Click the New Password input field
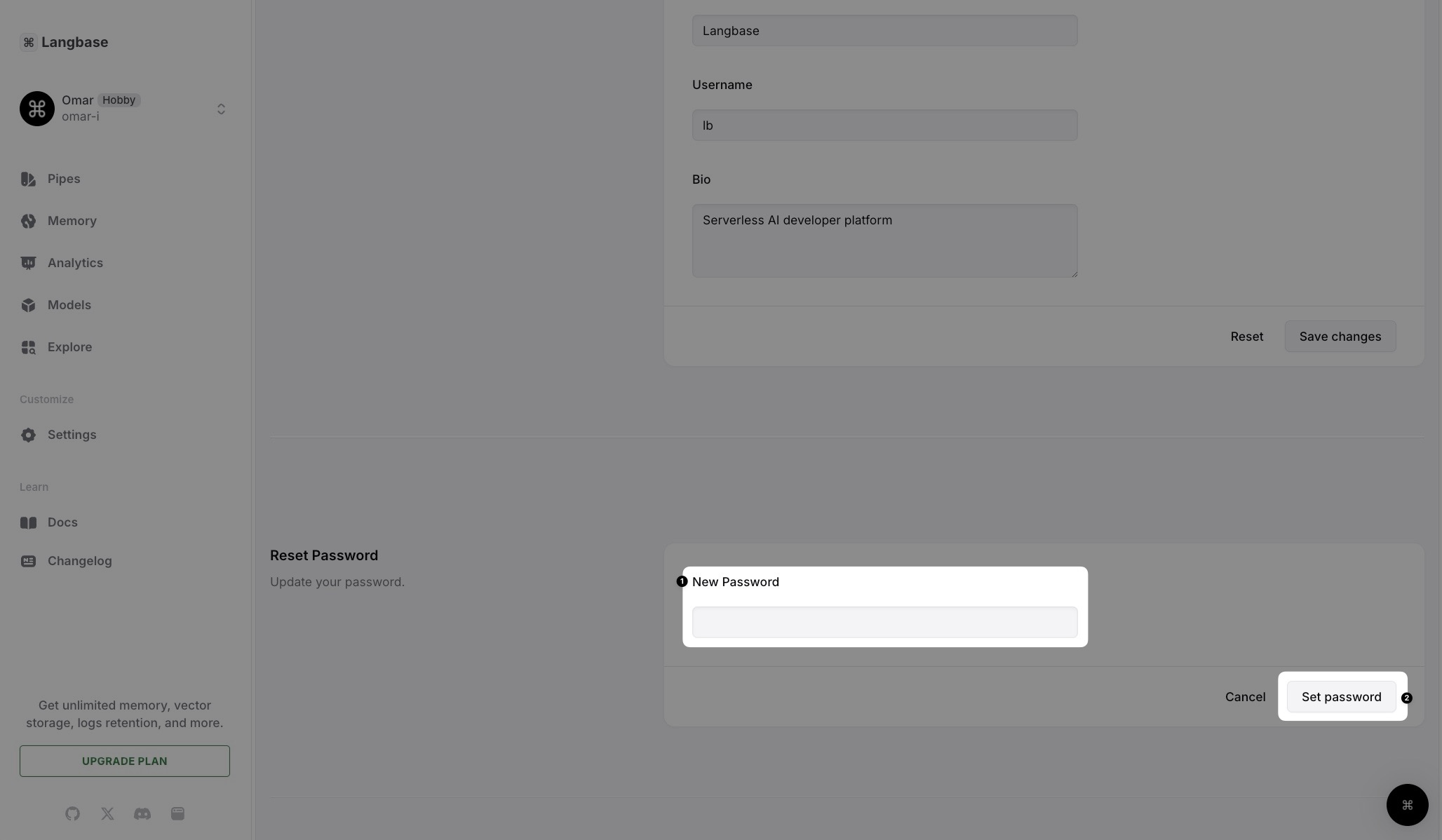 tap(884, 622)
